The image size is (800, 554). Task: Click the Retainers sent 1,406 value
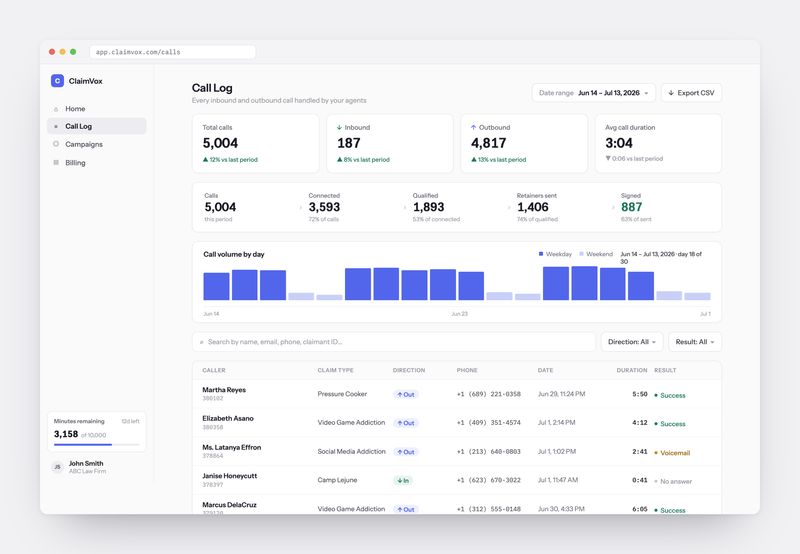click(x=533, y=207)
